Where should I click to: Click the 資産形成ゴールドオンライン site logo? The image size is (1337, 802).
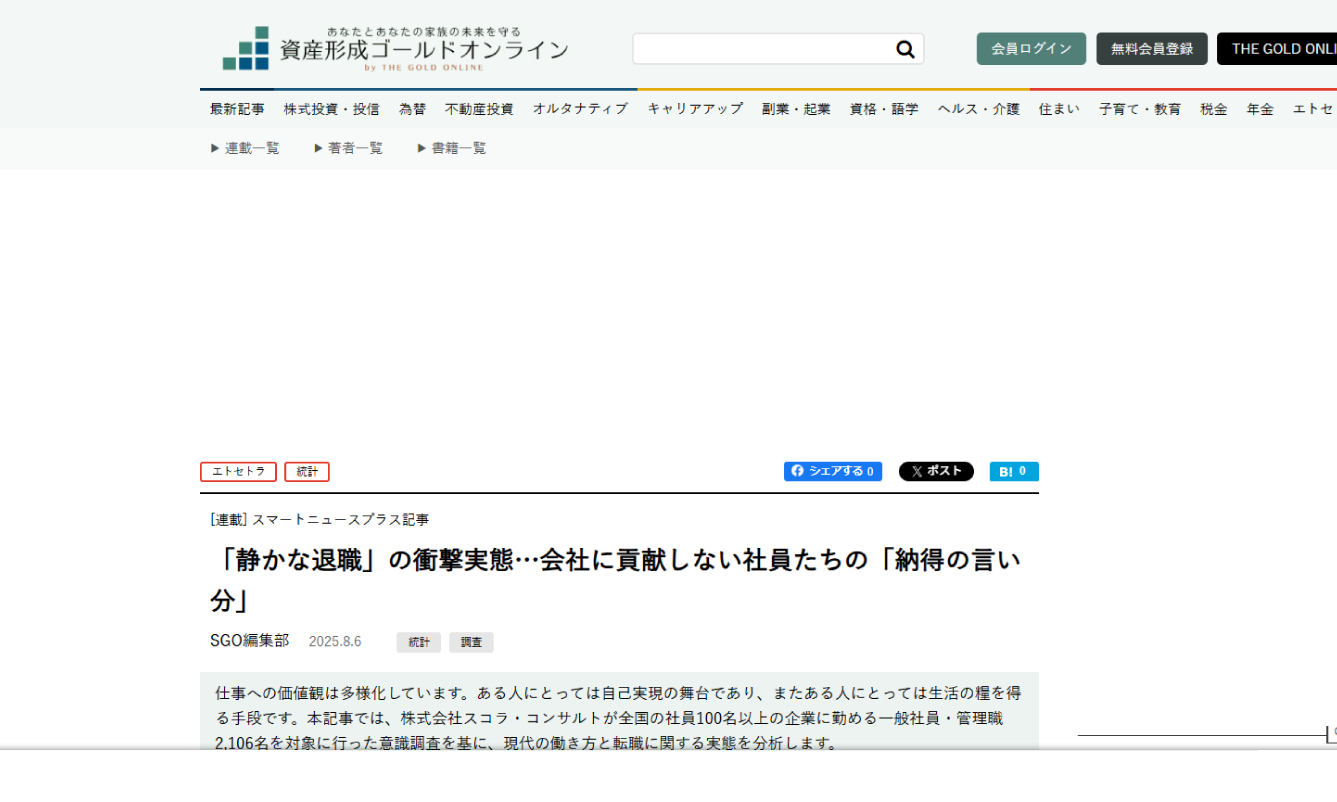(x=396, y=49)
